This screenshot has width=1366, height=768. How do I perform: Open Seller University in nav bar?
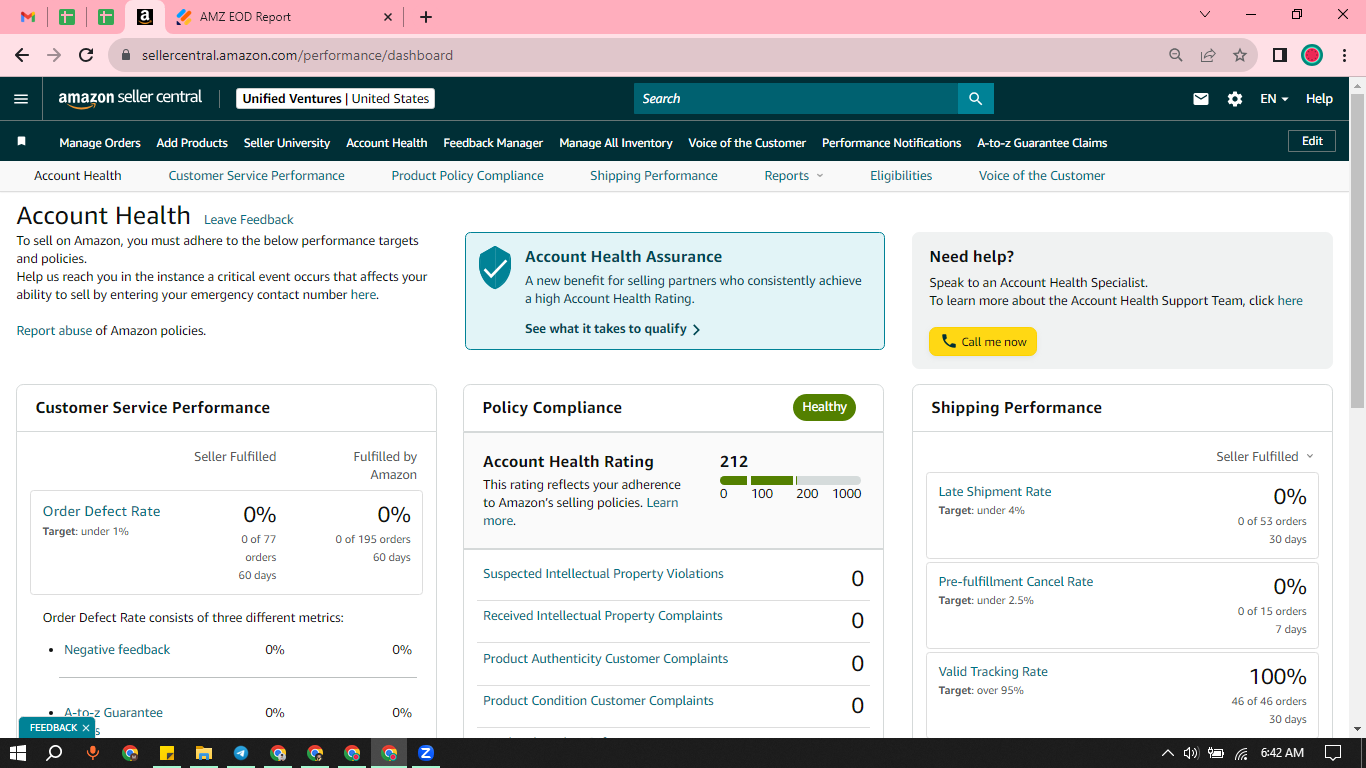(287, 143)
